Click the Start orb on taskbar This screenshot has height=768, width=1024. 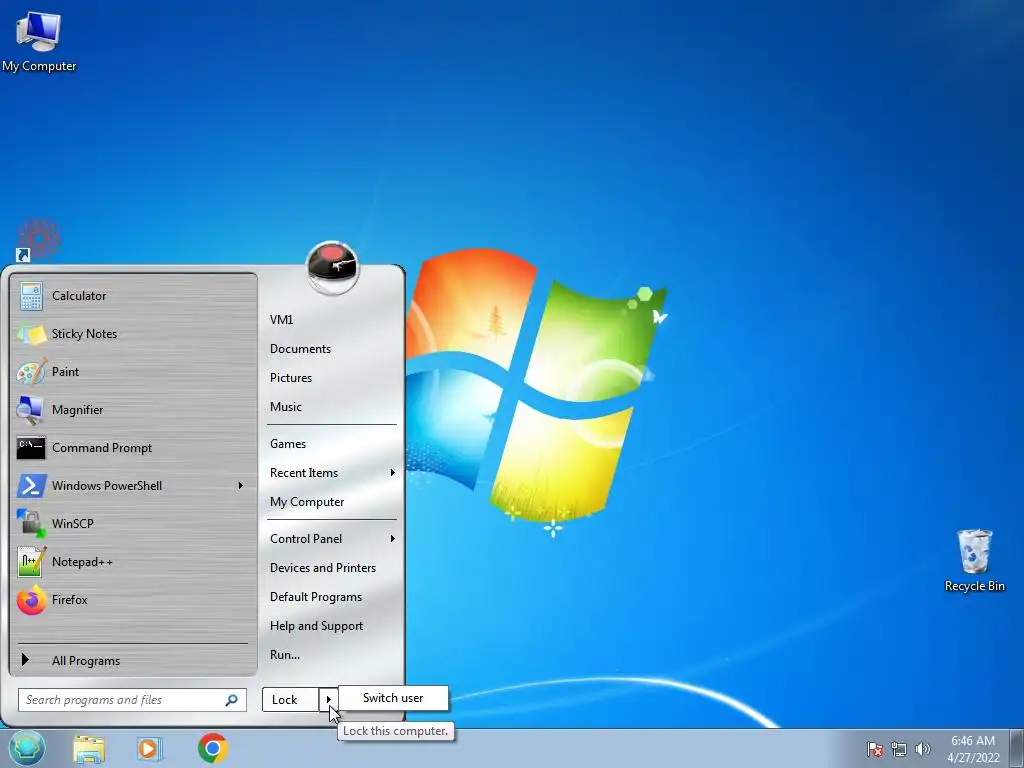(26, 748)
